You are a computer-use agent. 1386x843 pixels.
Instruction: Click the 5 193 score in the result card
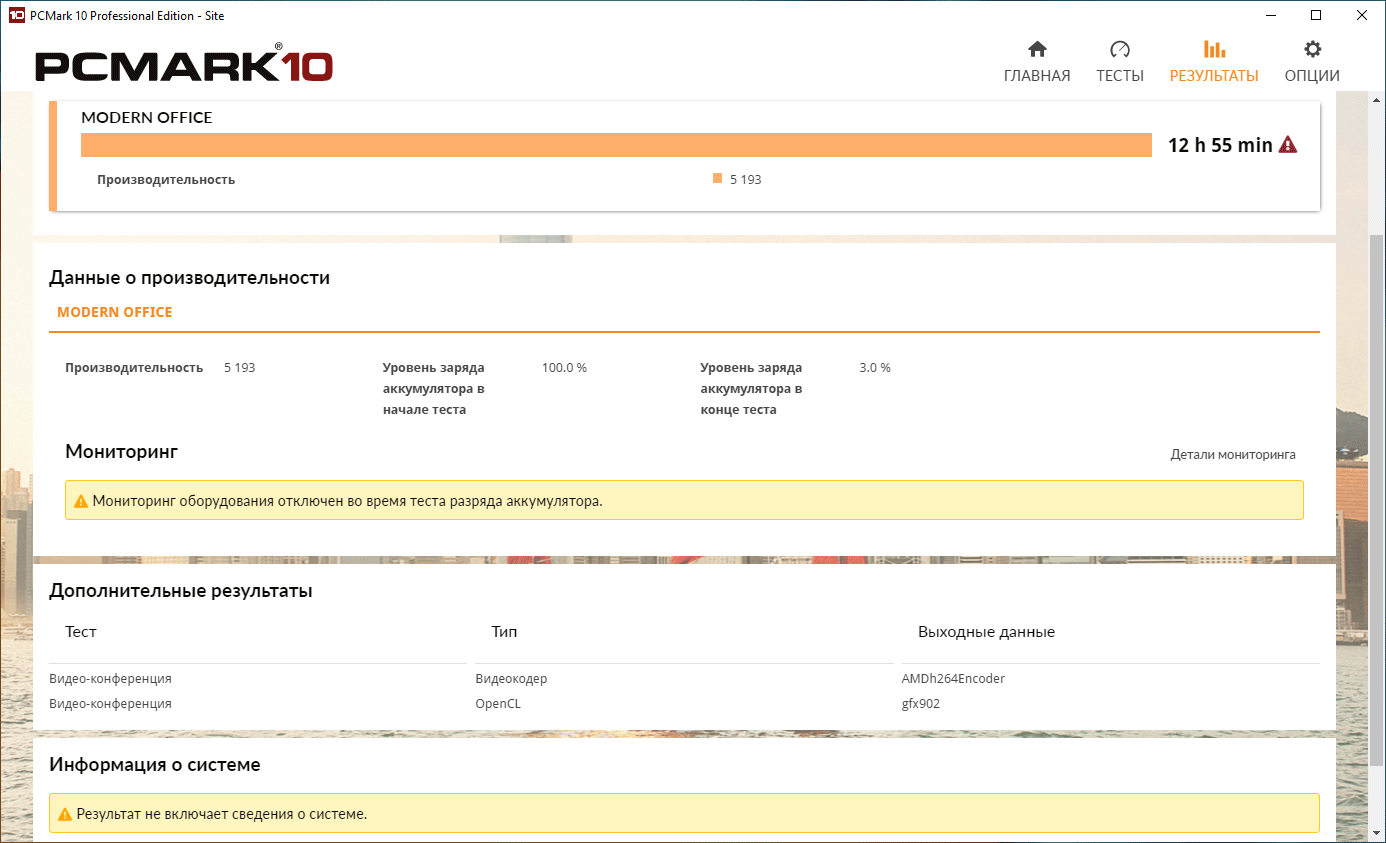click(746, 180)
